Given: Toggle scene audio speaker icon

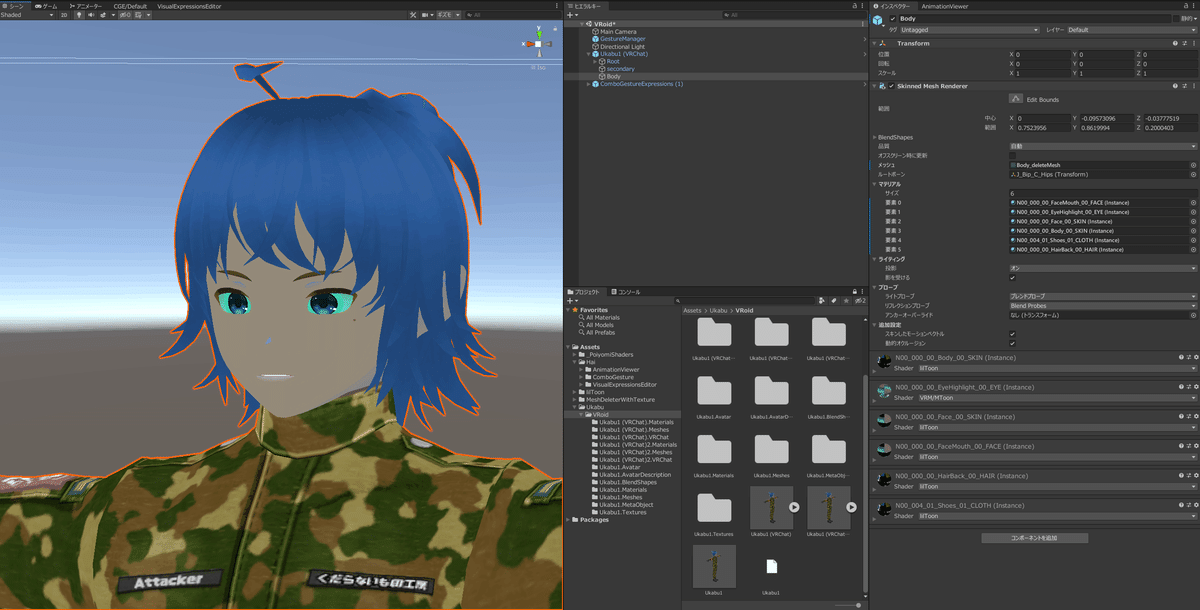Looking at the screenshot, I should 91,15.
